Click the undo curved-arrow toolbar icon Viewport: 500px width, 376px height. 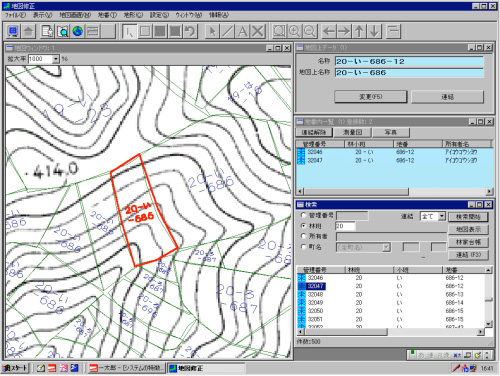pos(190,32)
